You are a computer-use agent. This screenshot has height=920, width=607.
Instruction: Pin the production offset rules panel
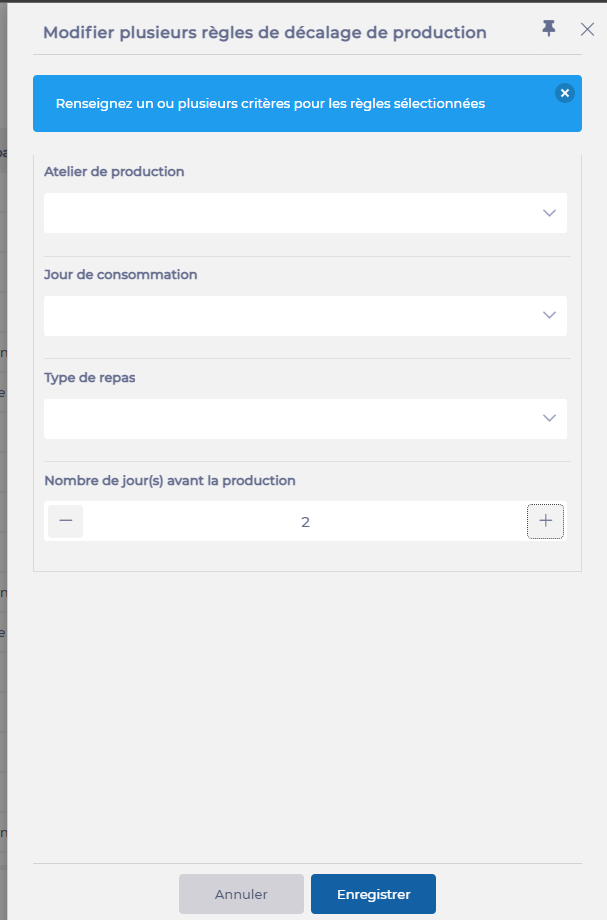click(549, 29)
